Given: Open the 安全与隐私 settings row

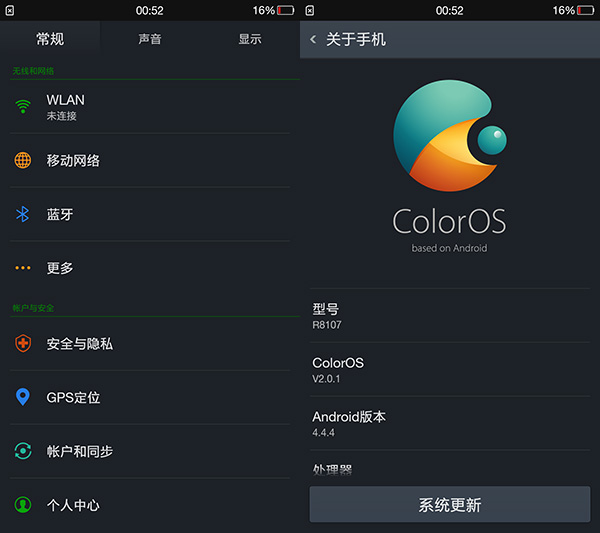Looking at the screenshot, I should [150, 343].
